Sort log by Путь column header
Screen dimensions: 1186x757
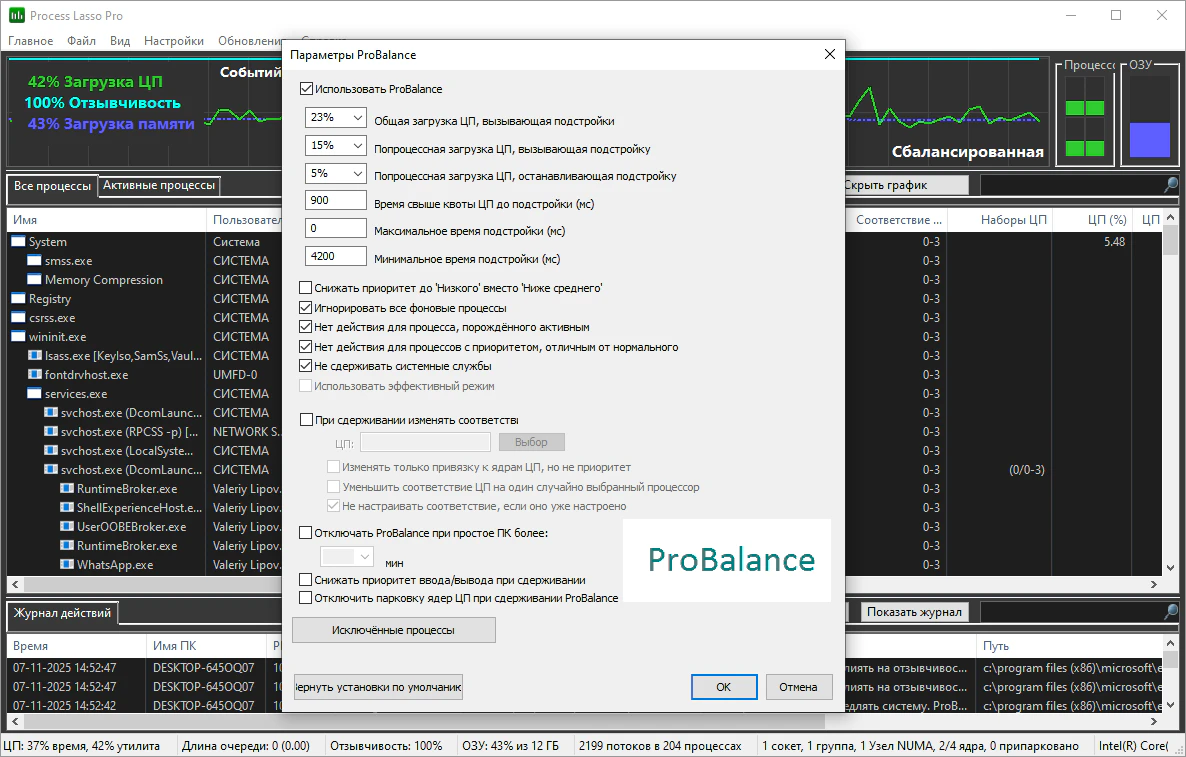(1069, 646)
